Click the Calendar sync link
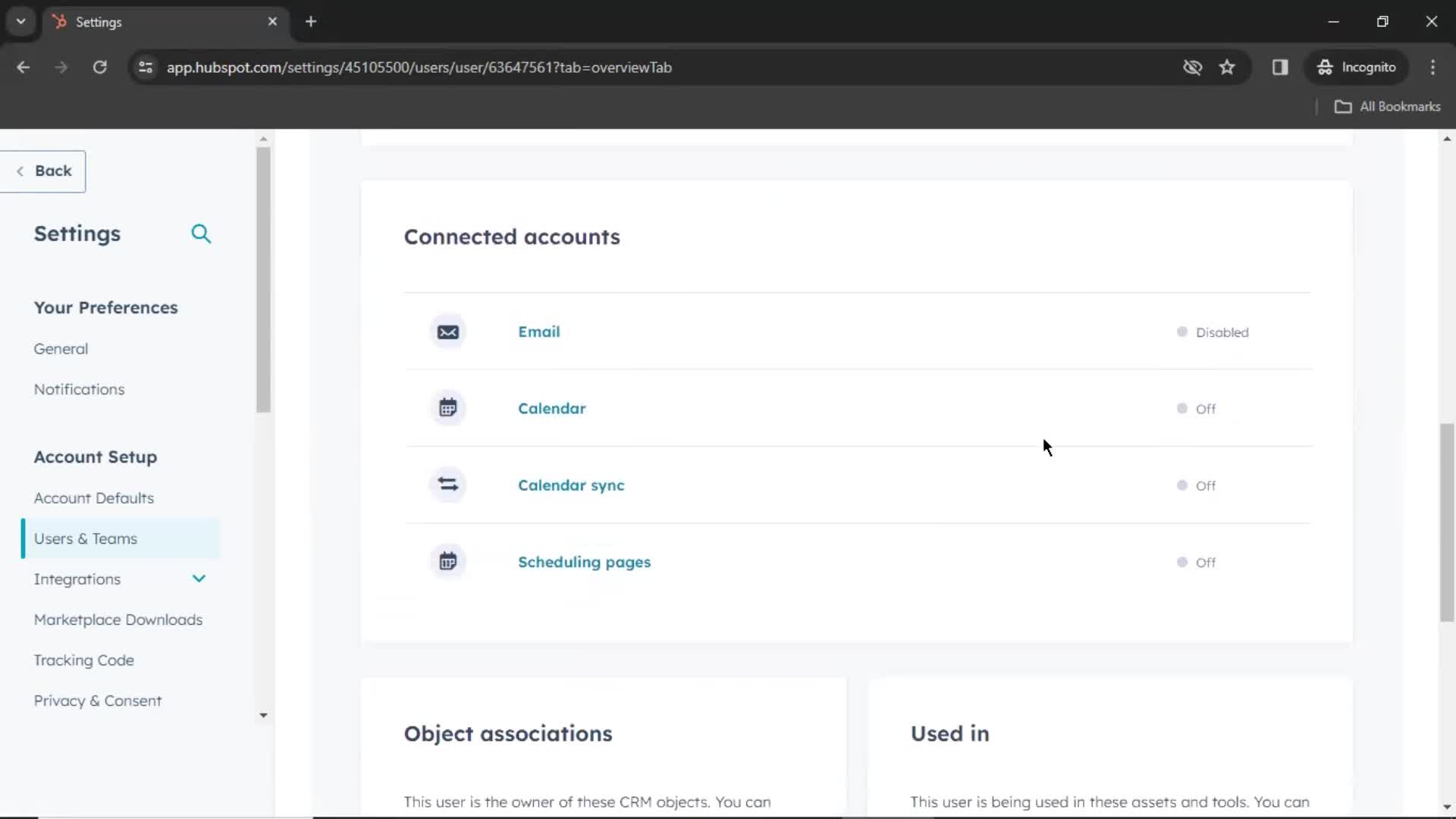 pyautogui.click(x=570, y=485)
